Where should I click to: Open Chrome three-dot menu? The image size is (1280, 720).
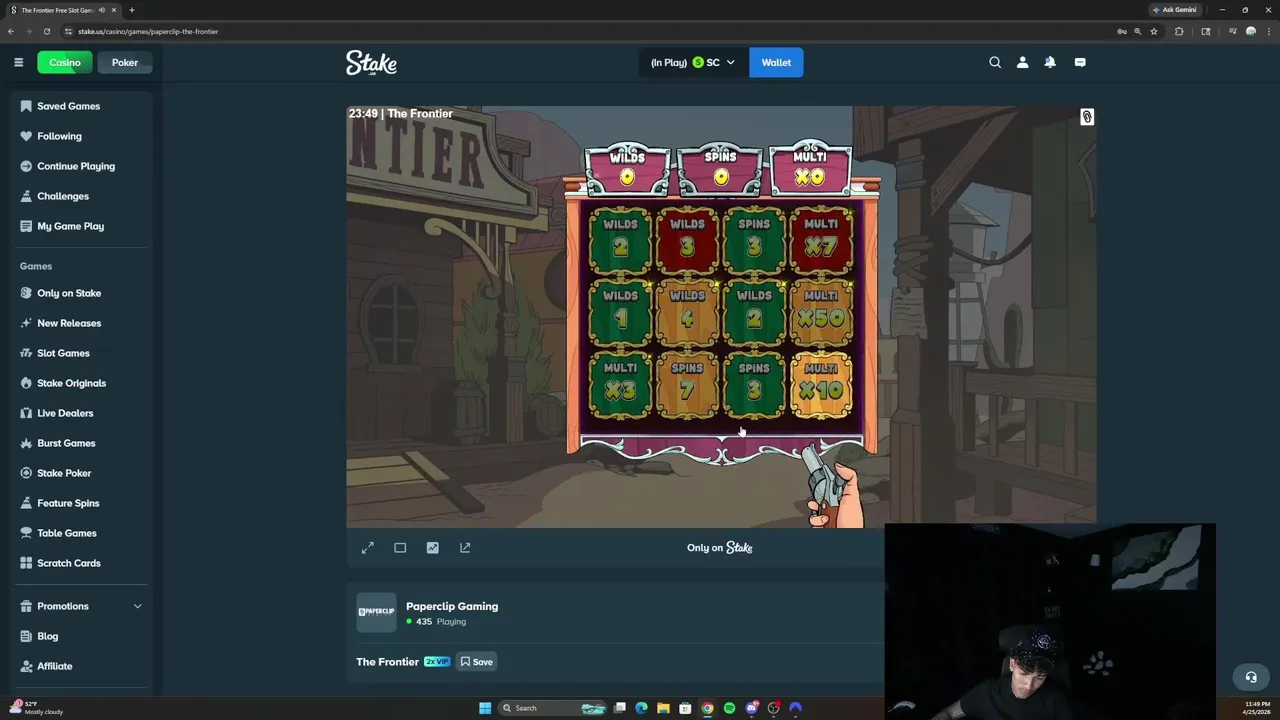coord(1268,31)
